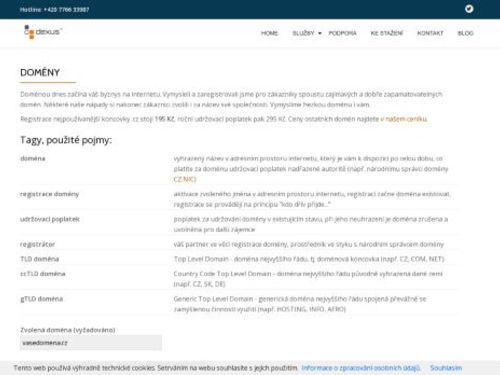Click the 'ccTLD doména' term

click(43, 274)
